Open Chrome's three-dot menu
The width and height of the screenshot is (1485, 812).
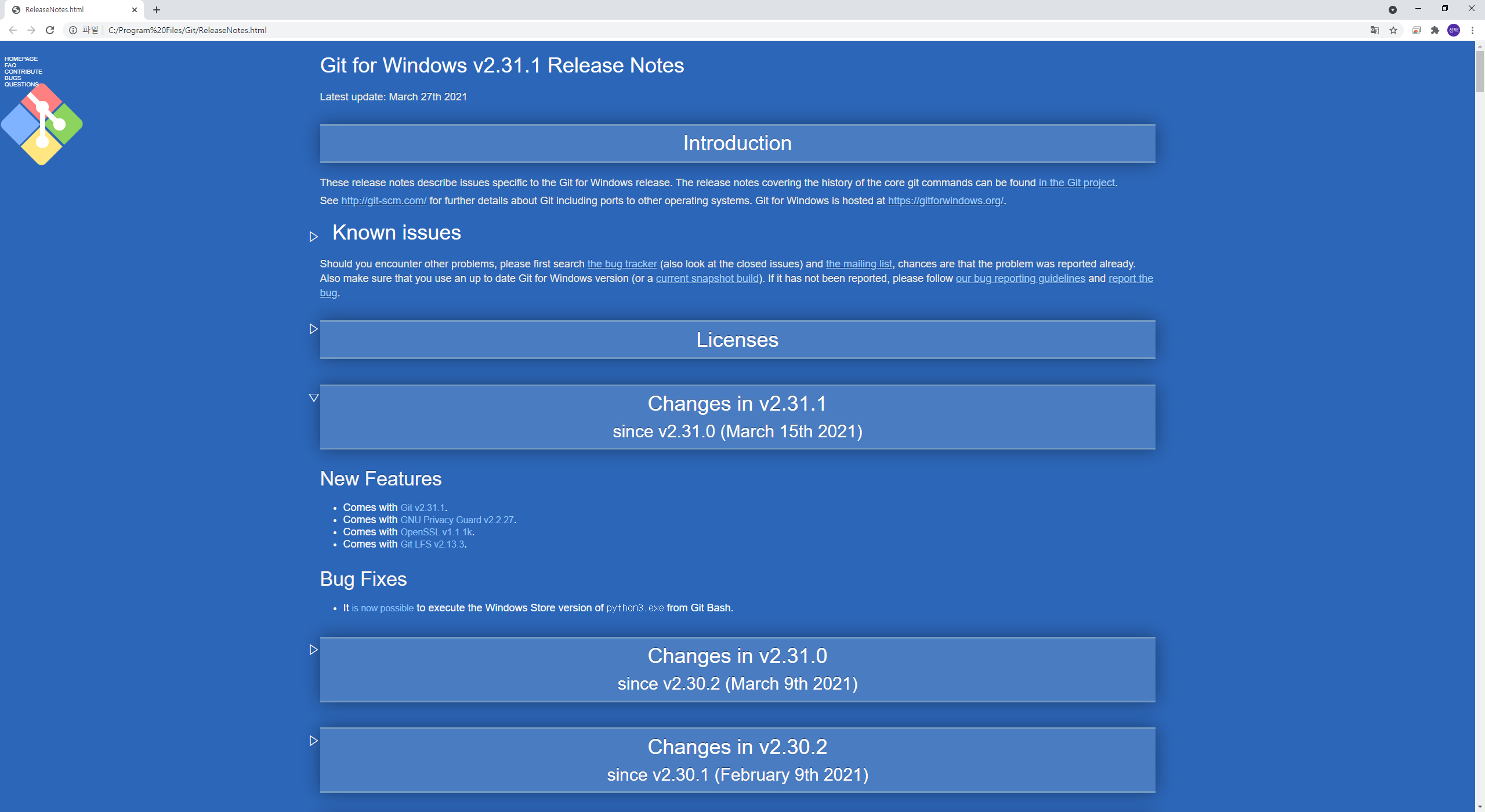[1472, 30]
